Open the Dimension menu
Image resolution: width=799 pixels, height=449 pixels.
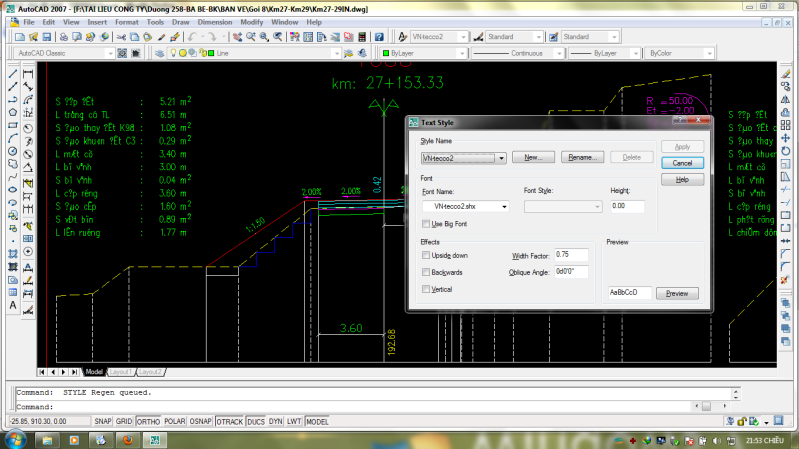[x=215, y=22]
